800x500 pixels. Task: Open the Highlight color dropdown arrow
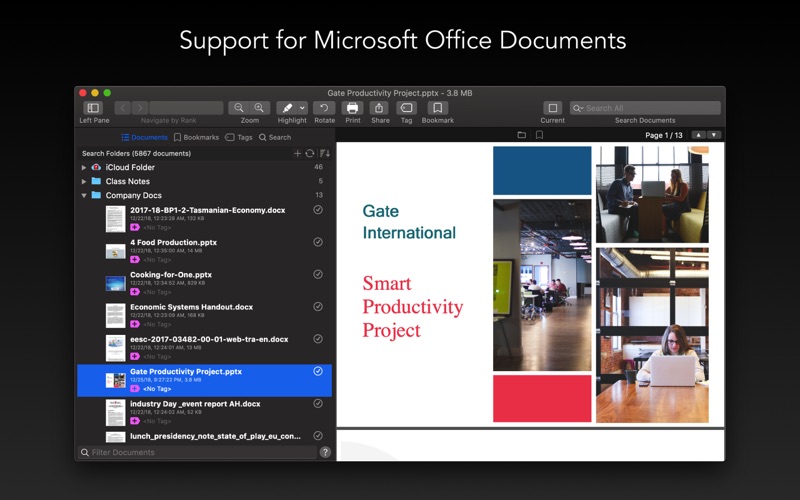302,108
